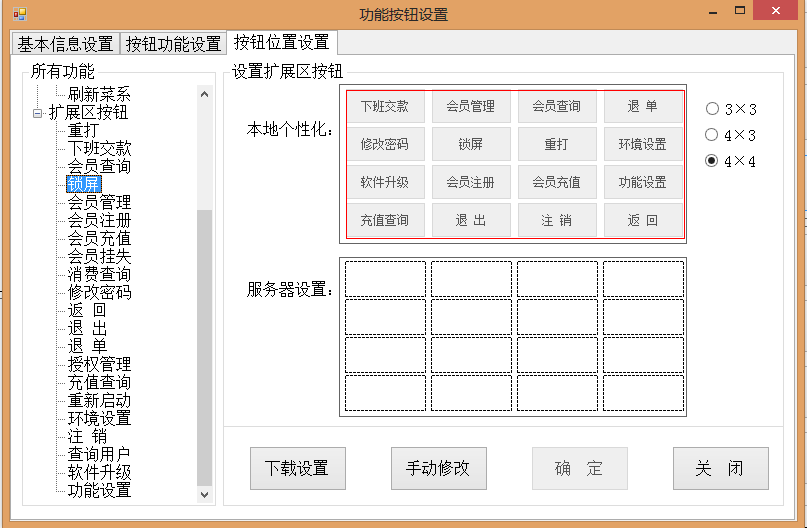Screen dimensions: 807x528
Task: Click the tree list scroll down arrow
Action: tap(204, 495)
